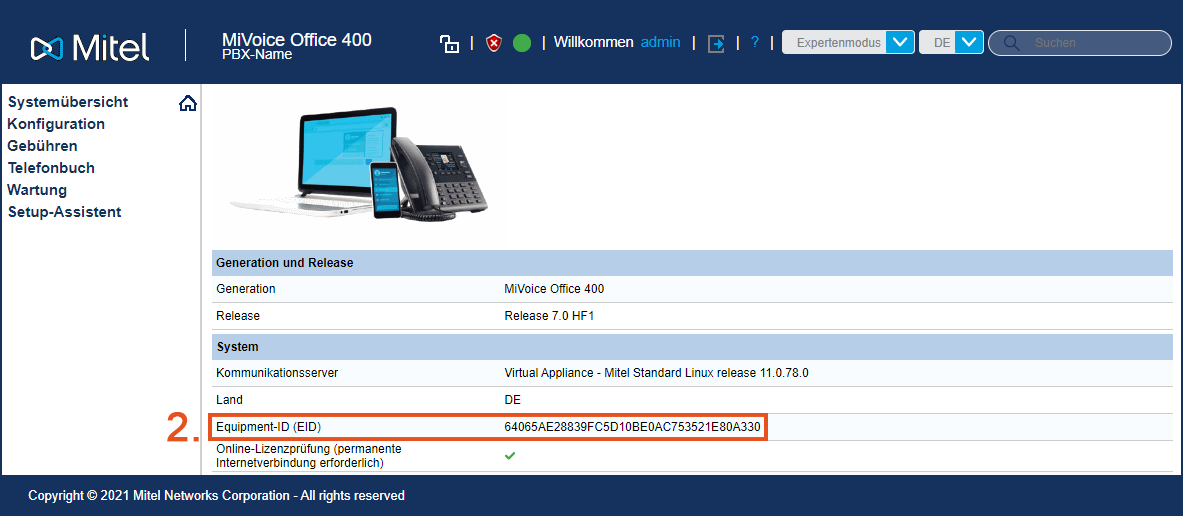Click the copyright notice in footer
The image size is (1183, 516).
[217, 496]
